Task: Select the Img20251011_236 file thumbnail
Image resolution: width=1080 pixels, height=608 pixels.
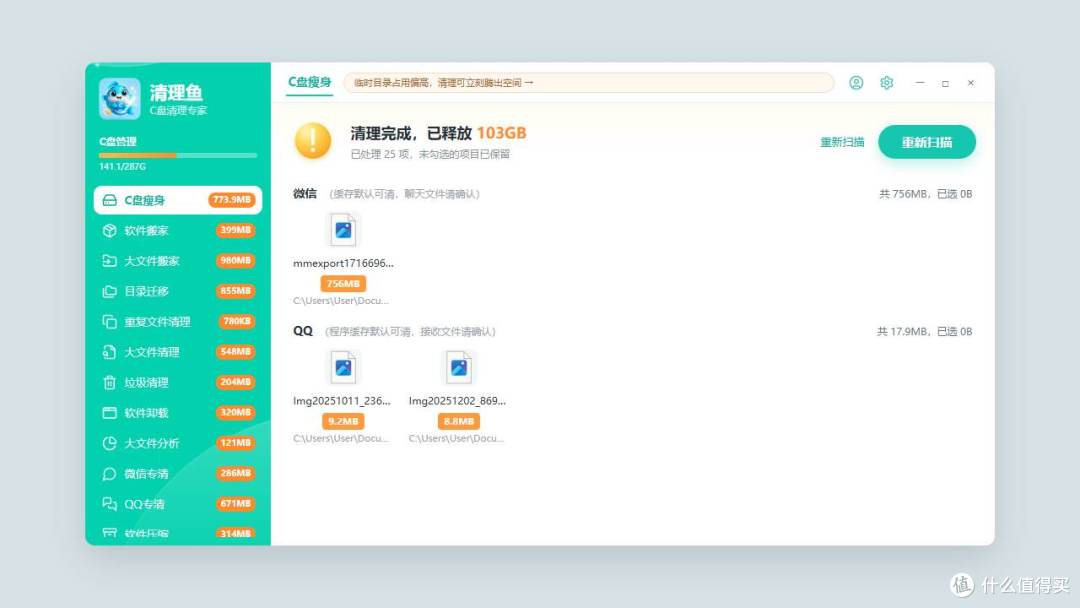Action: click(x=343, y=368)
